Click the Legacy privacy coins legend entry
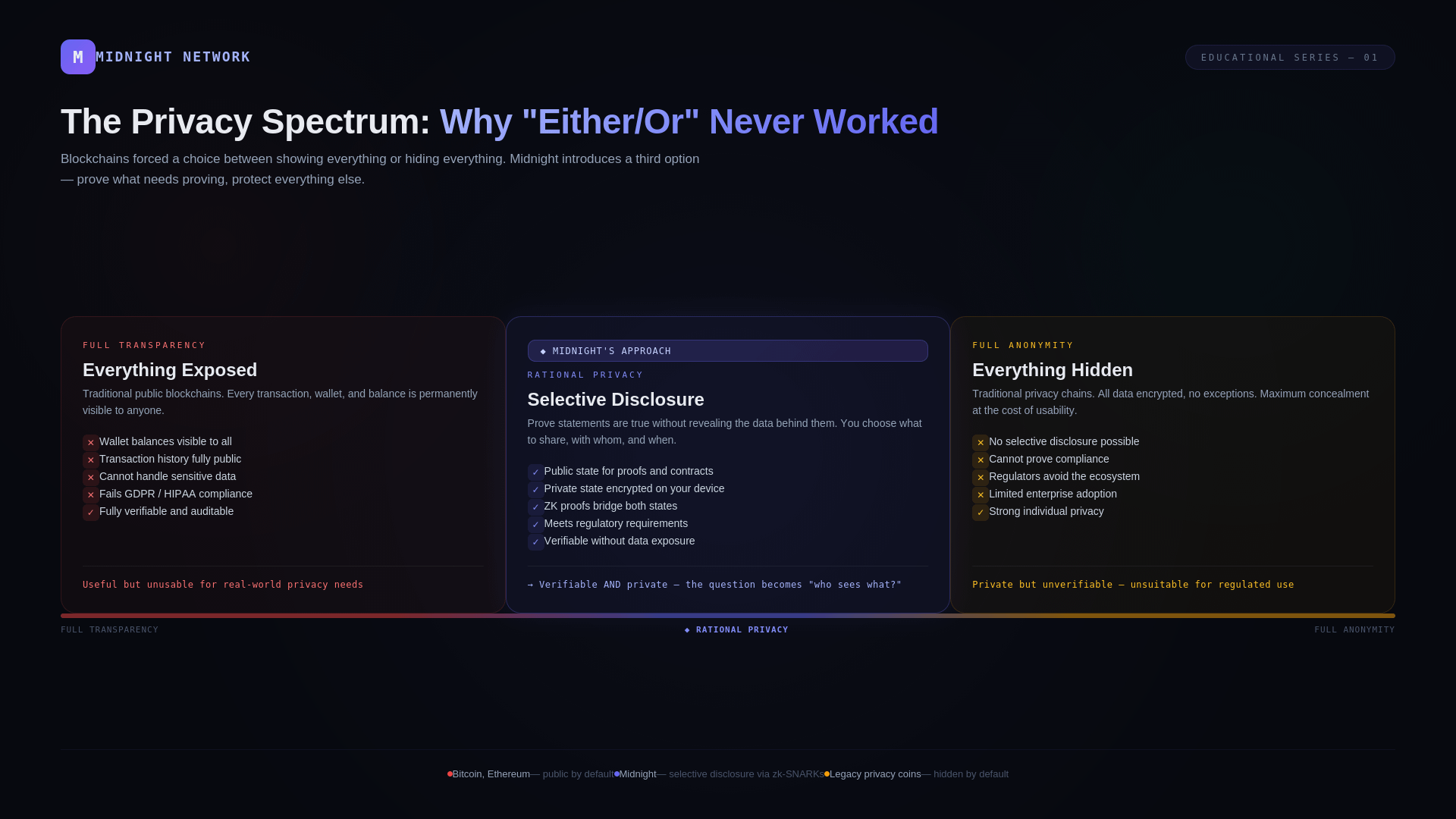Viewport: 1456px width, 819px height. [874, 774]
